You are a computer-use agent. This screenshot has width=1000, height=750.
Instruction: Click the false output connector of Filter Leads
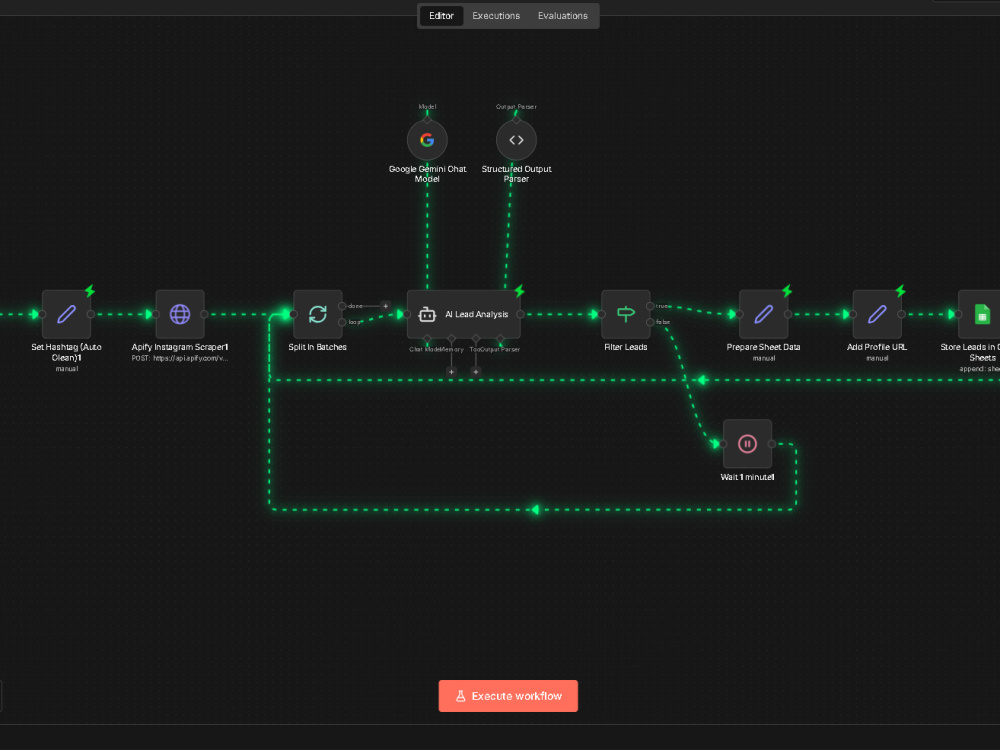click(x=650, y=322)
